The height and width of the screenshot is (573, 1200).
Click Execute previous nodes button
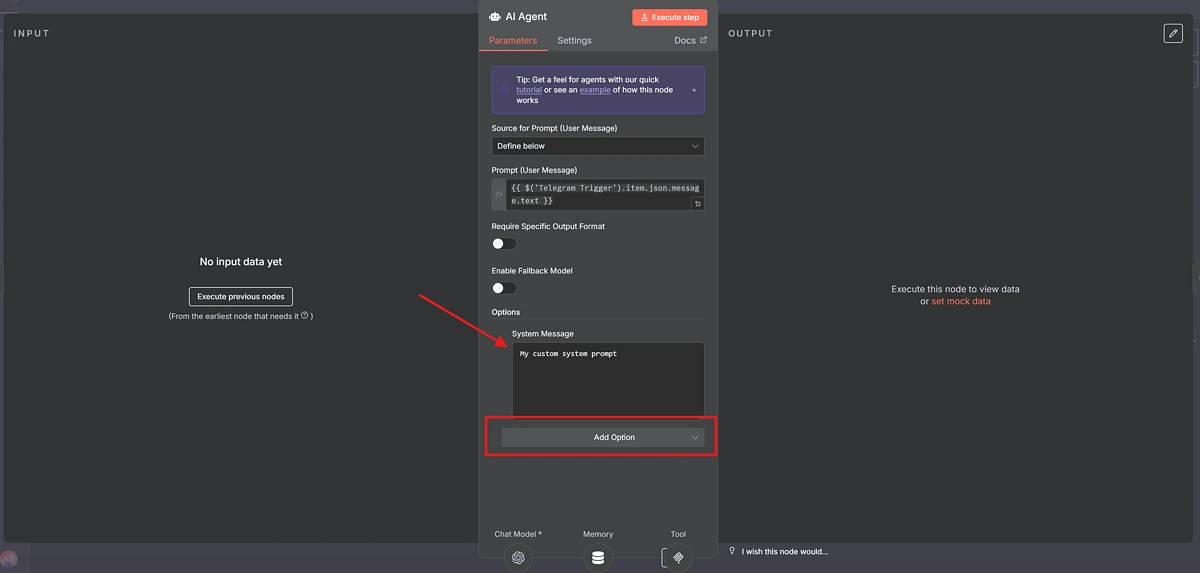(241, 296)
